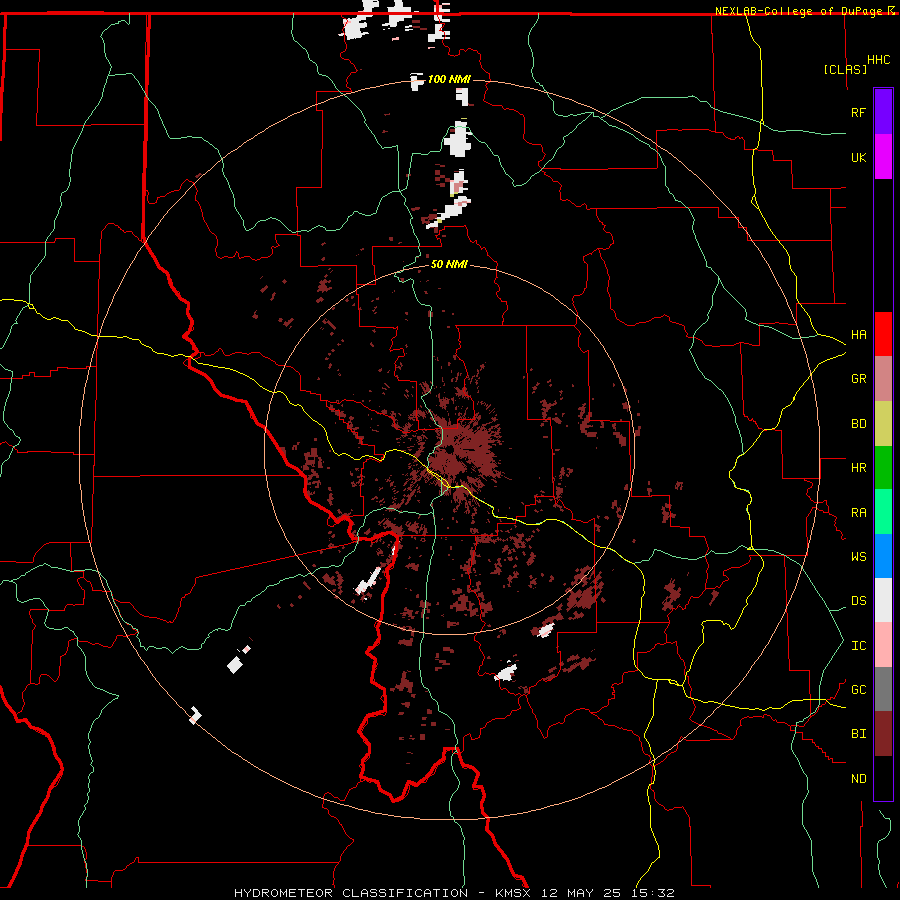Click the UK magenta legend swatch

(883, 157)
